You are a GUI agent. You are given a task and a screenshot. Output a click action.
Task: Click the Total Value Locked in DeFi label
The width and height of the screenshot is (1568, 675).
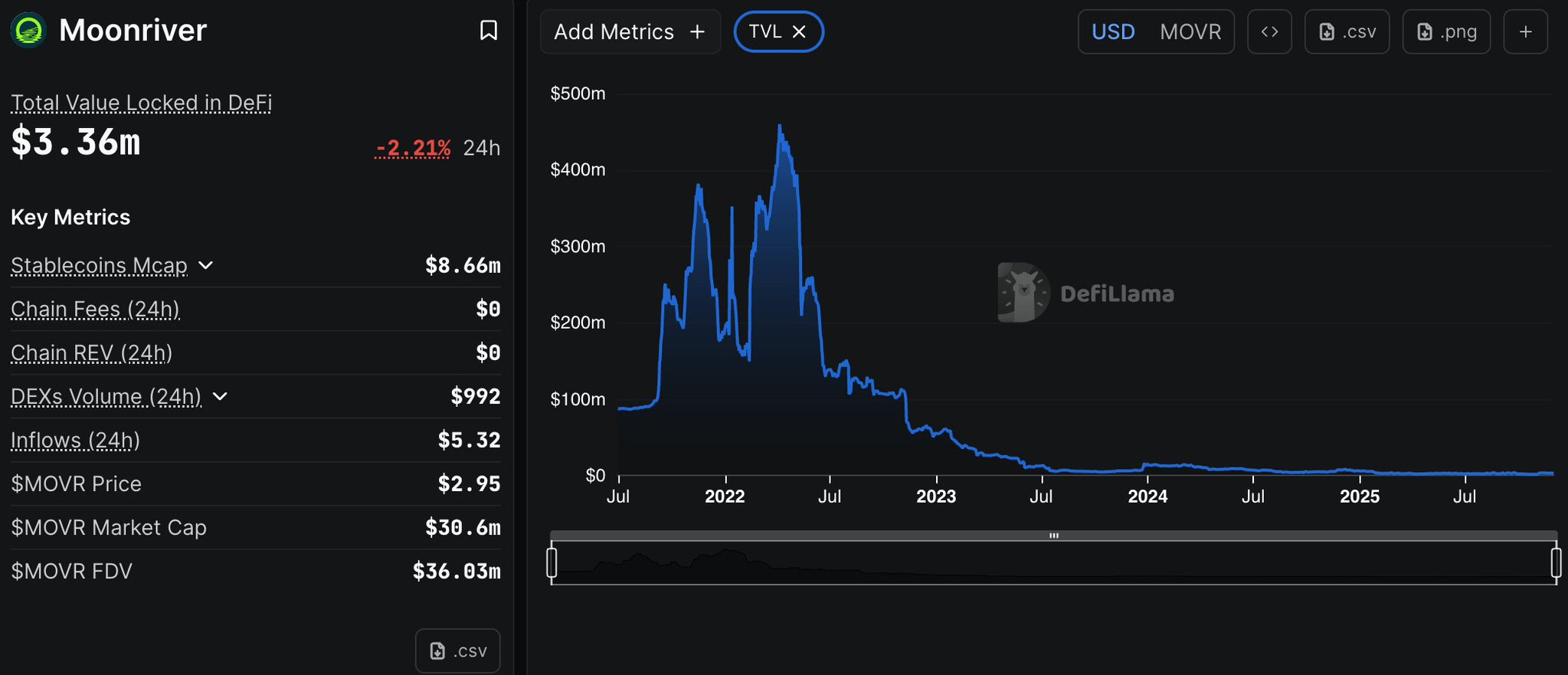point(141,103)
